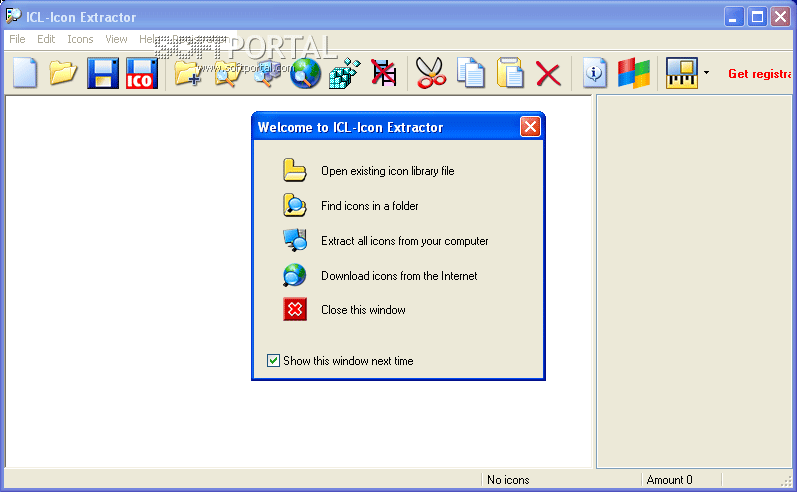Choose Download icons from the Internet

[399, 276]
